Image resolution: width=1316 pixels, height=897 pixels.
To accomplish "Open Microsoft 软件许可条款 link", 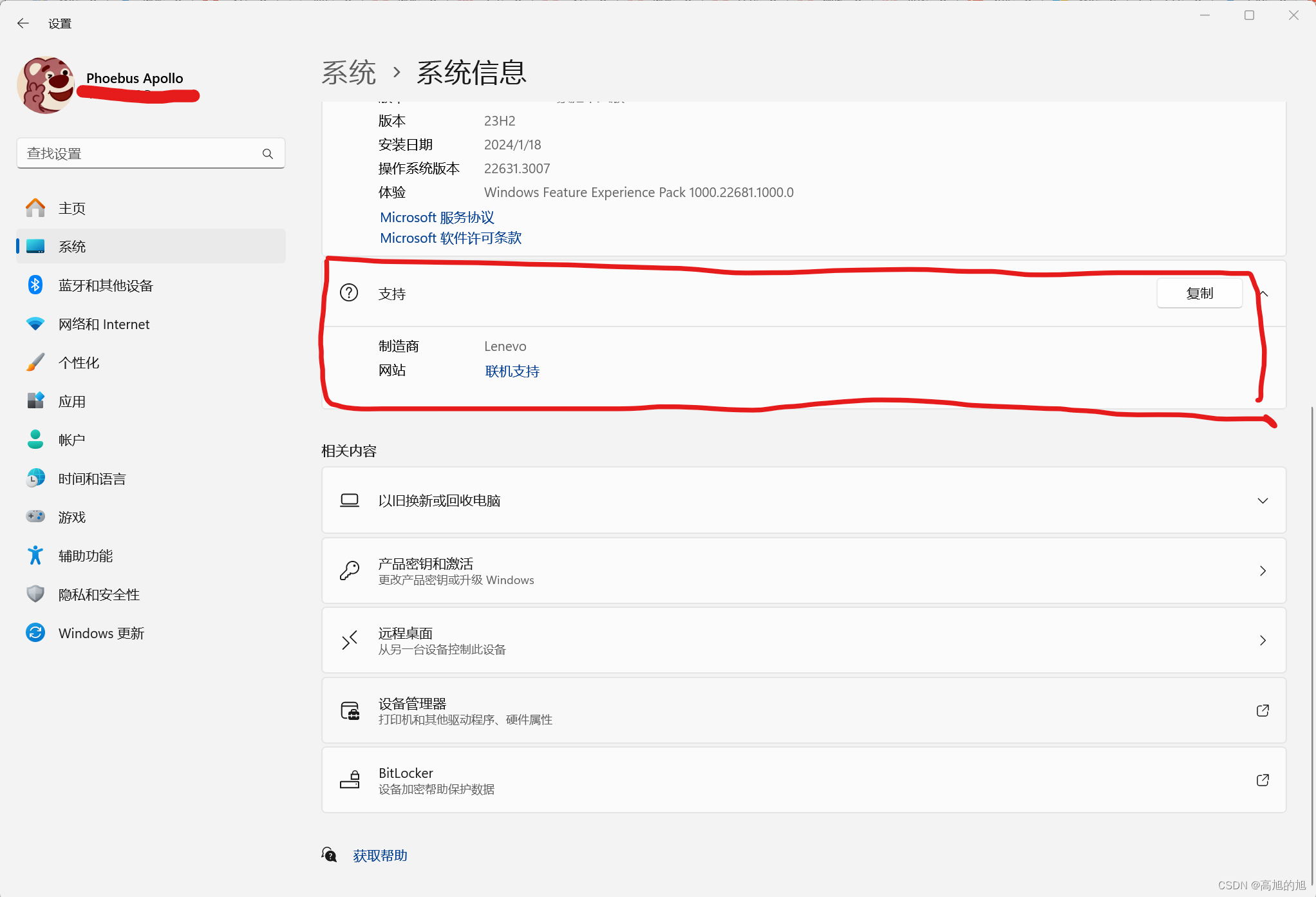I will coord(451,238).
